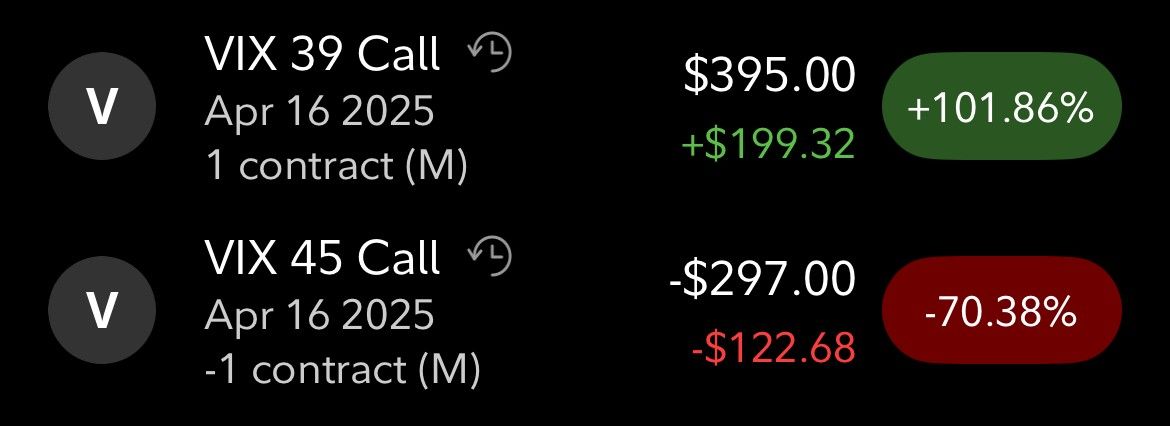This screenshot has width=1170, height=426.
Task: Tap the V avatar for VIX 45 Call
Action: (x=102, y=310)
